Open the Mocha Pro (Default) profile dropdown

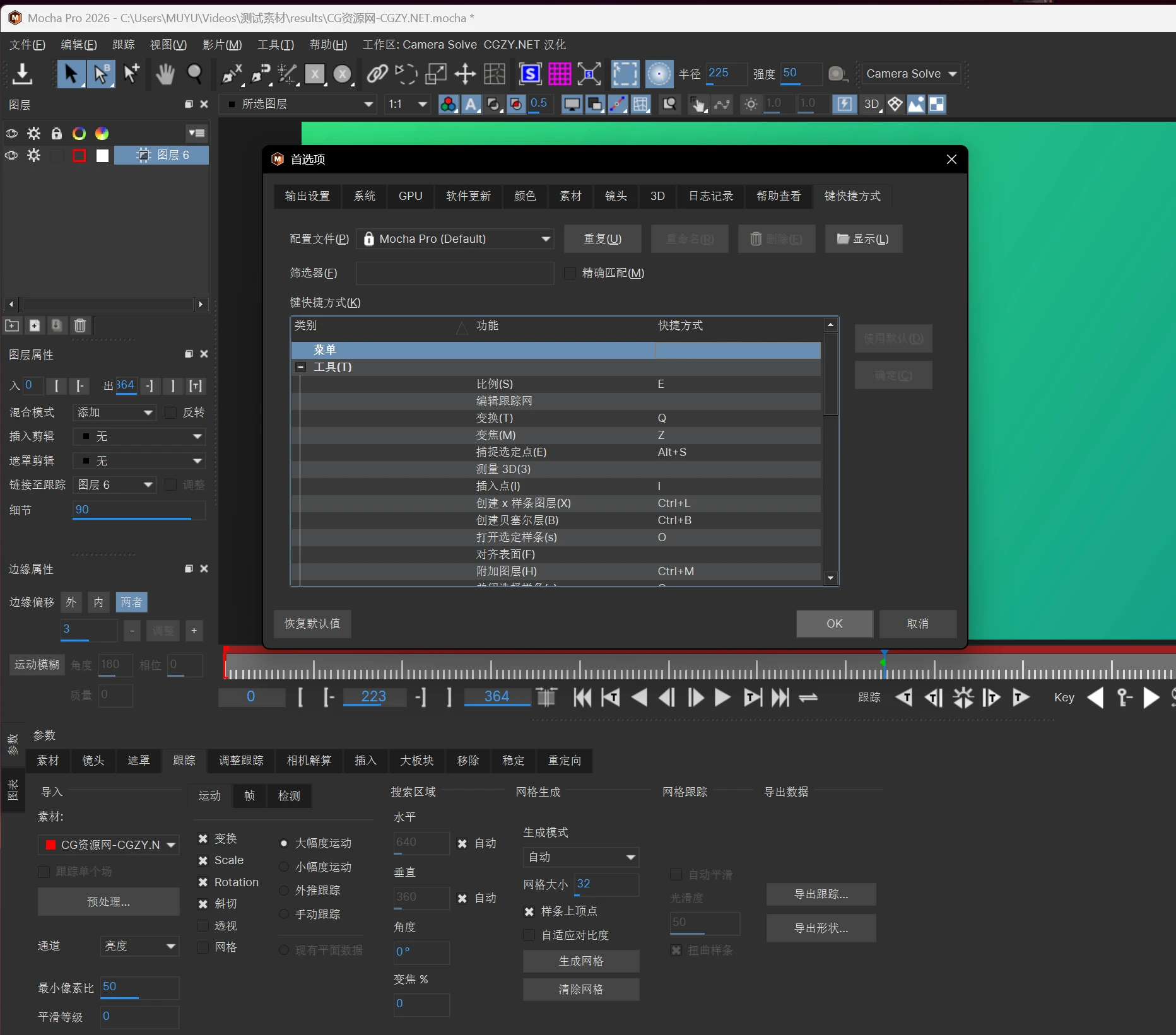(x=456, y=238)
